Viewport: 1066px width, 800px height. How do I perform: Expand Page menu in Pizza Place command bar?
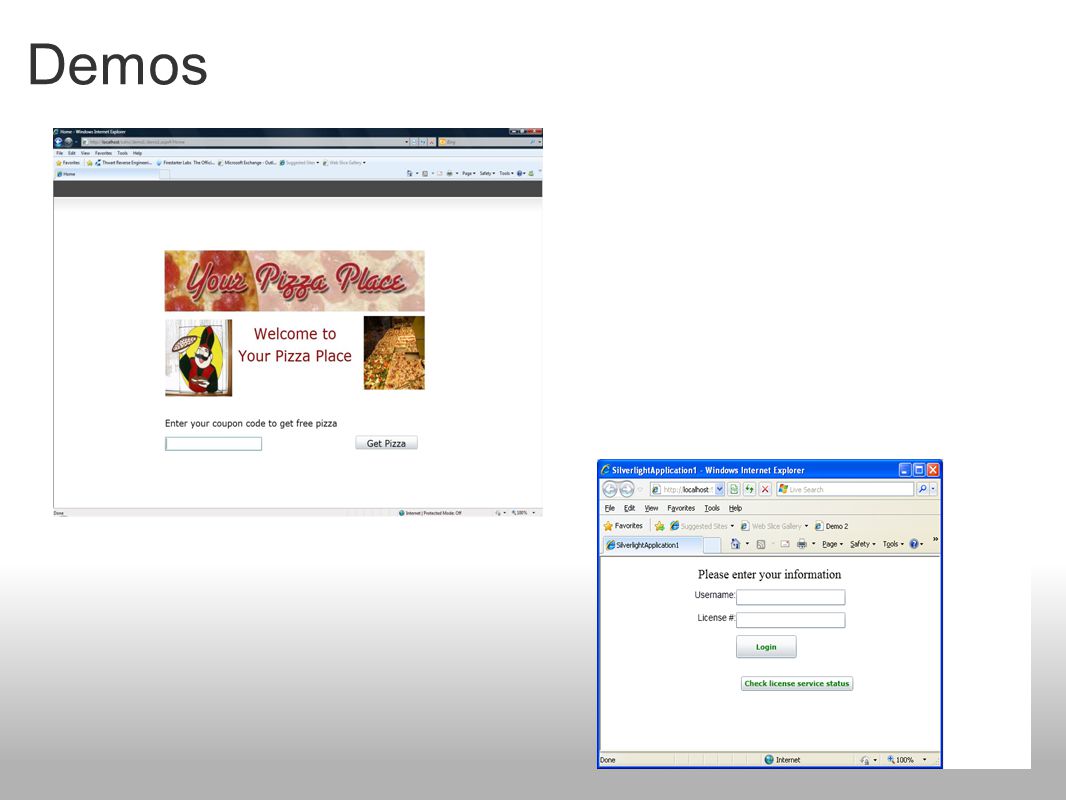(x=468, y=173)
